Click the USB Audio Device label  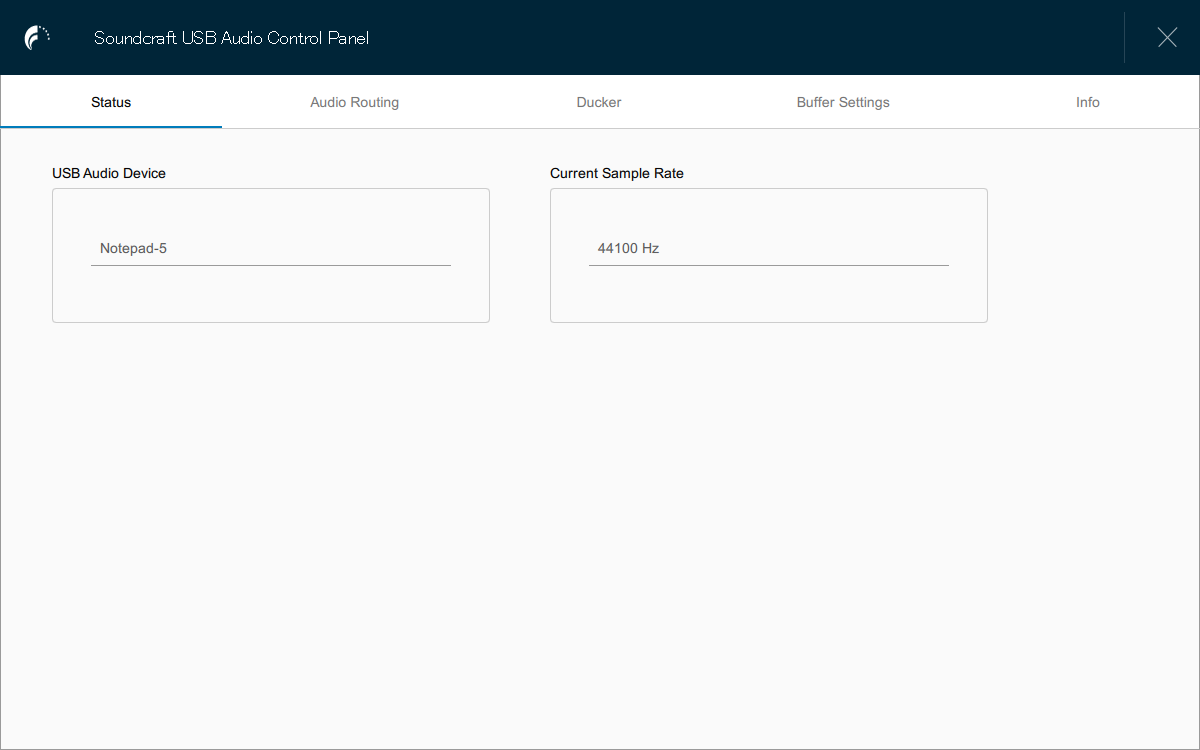pos(109,173)
